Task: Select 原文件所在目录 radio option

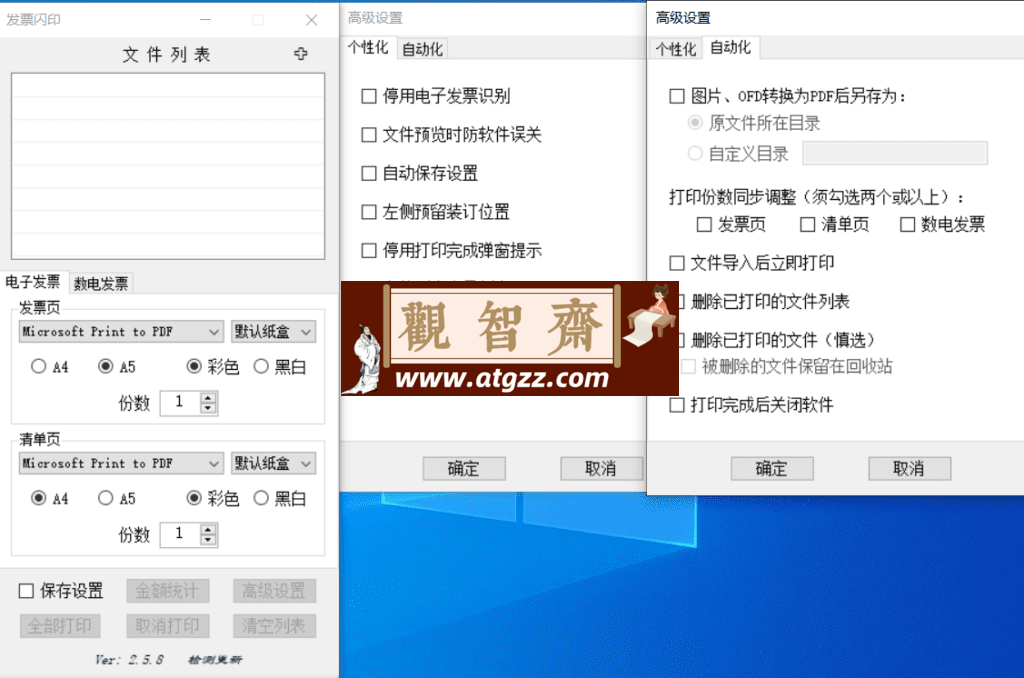Action: coord(696,123)
